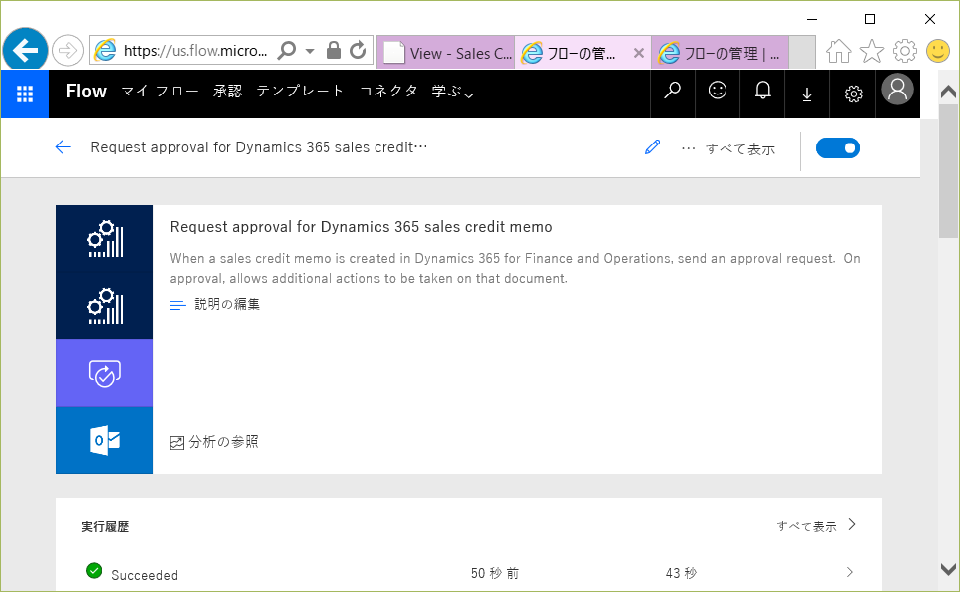Click the Outlook connector tile
960x592 pixels.
tap(105, 440)
